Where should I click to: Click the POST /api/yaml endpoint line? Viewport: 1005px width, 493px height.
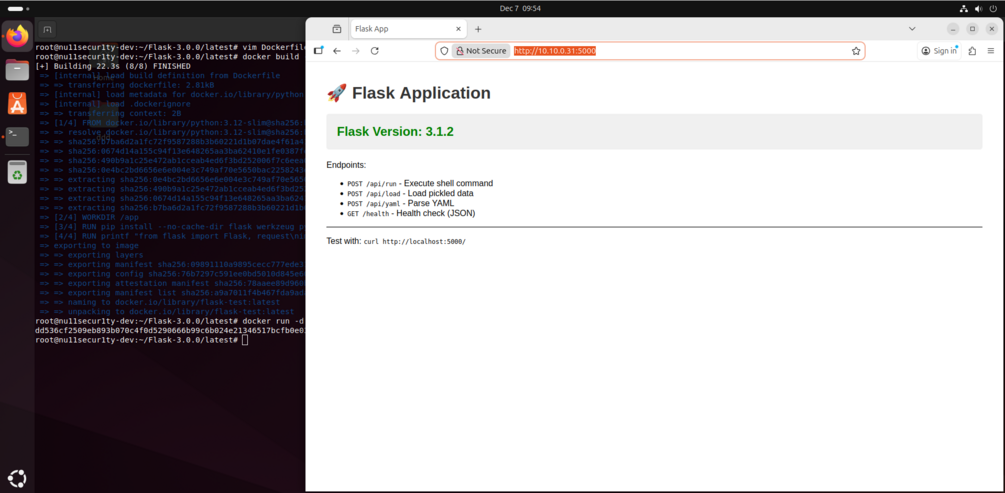(401, 203)
